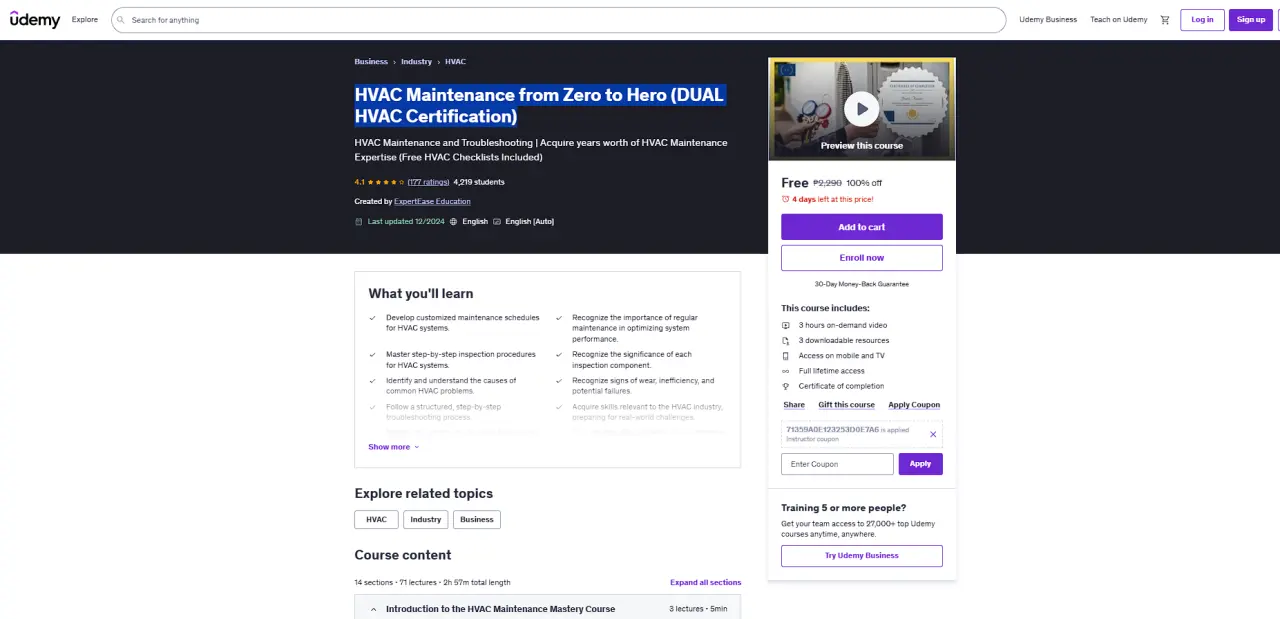The width and height of the screenshot is (1280, 619).
Task: Select the Industry related topic tag
Action: pyautogui.click(x=426, y=520)
